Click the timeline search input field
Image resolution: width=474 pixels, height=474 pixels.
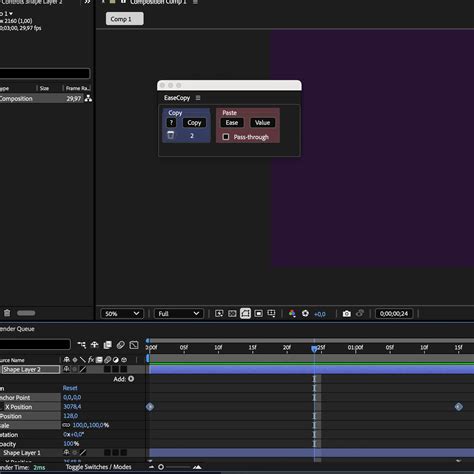point(35,344)
